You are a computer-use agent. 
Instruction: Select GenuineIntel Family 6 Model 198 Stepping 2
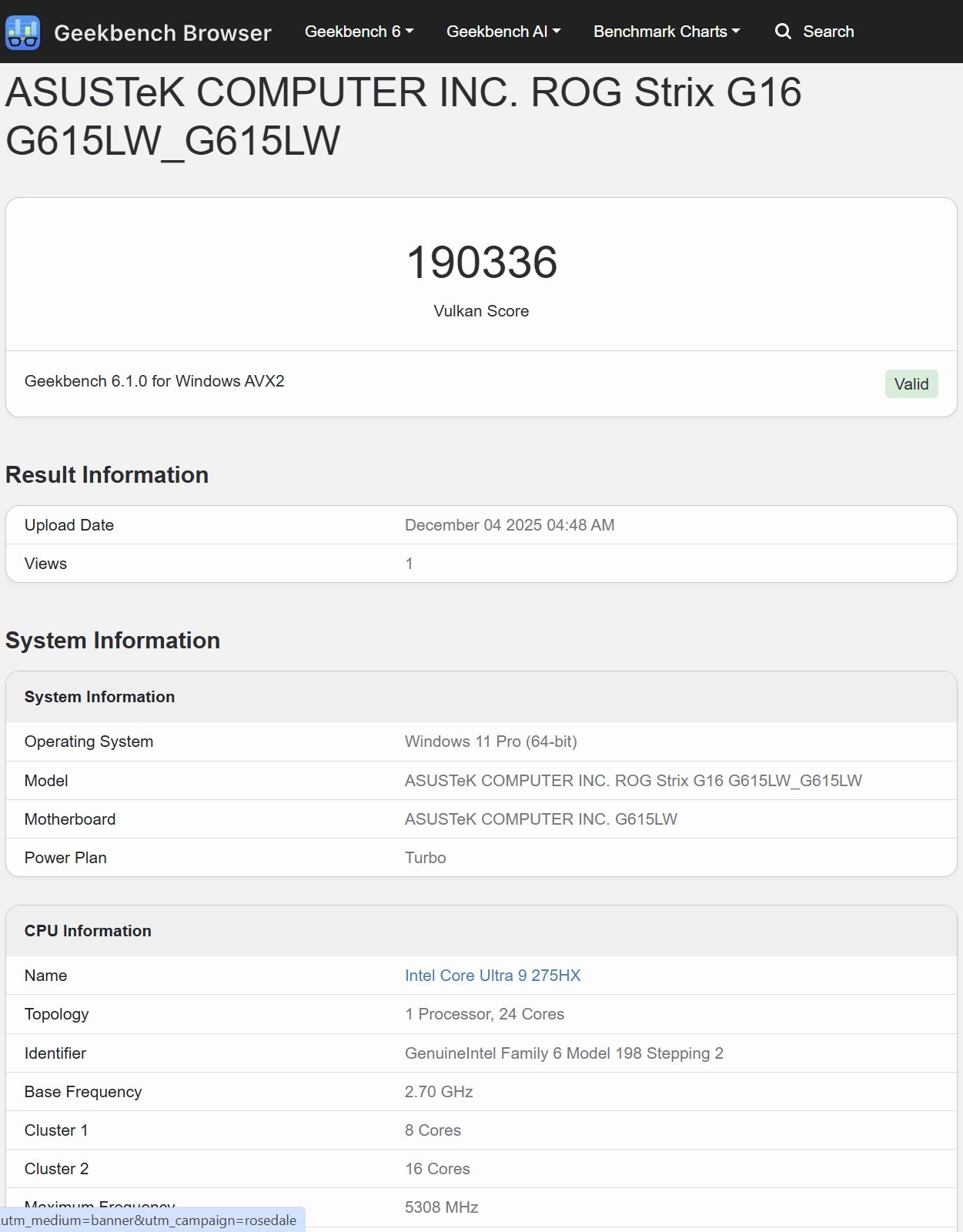coord(564,1053)
